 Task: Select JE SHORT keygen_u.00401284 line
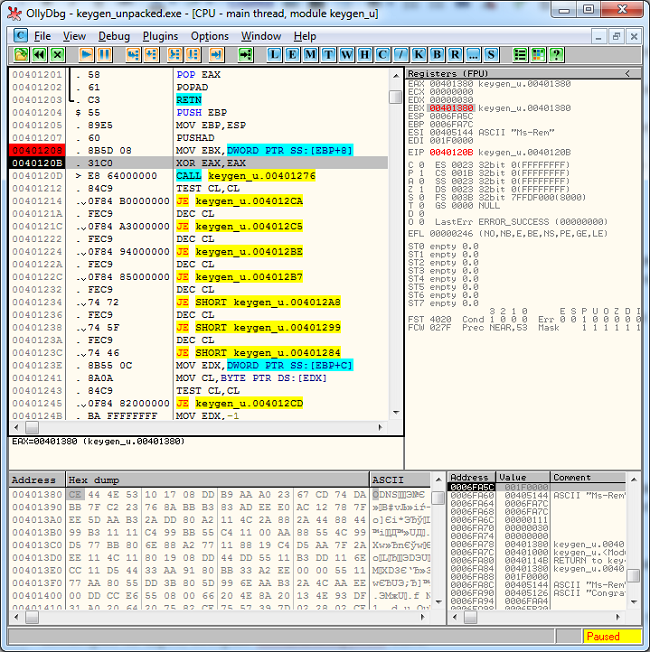tap(258, 353)
